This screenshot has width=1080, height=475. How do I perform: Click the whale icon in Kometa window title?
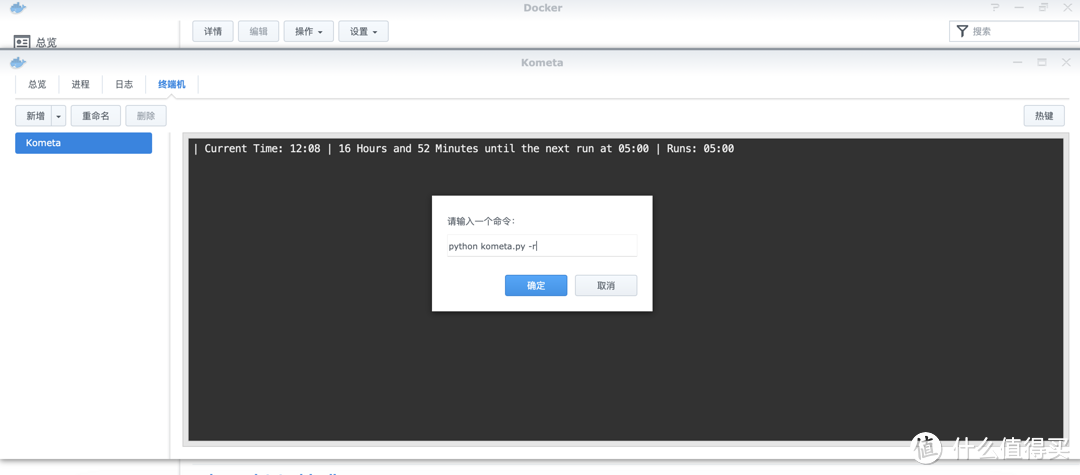(x=17, y=63)
